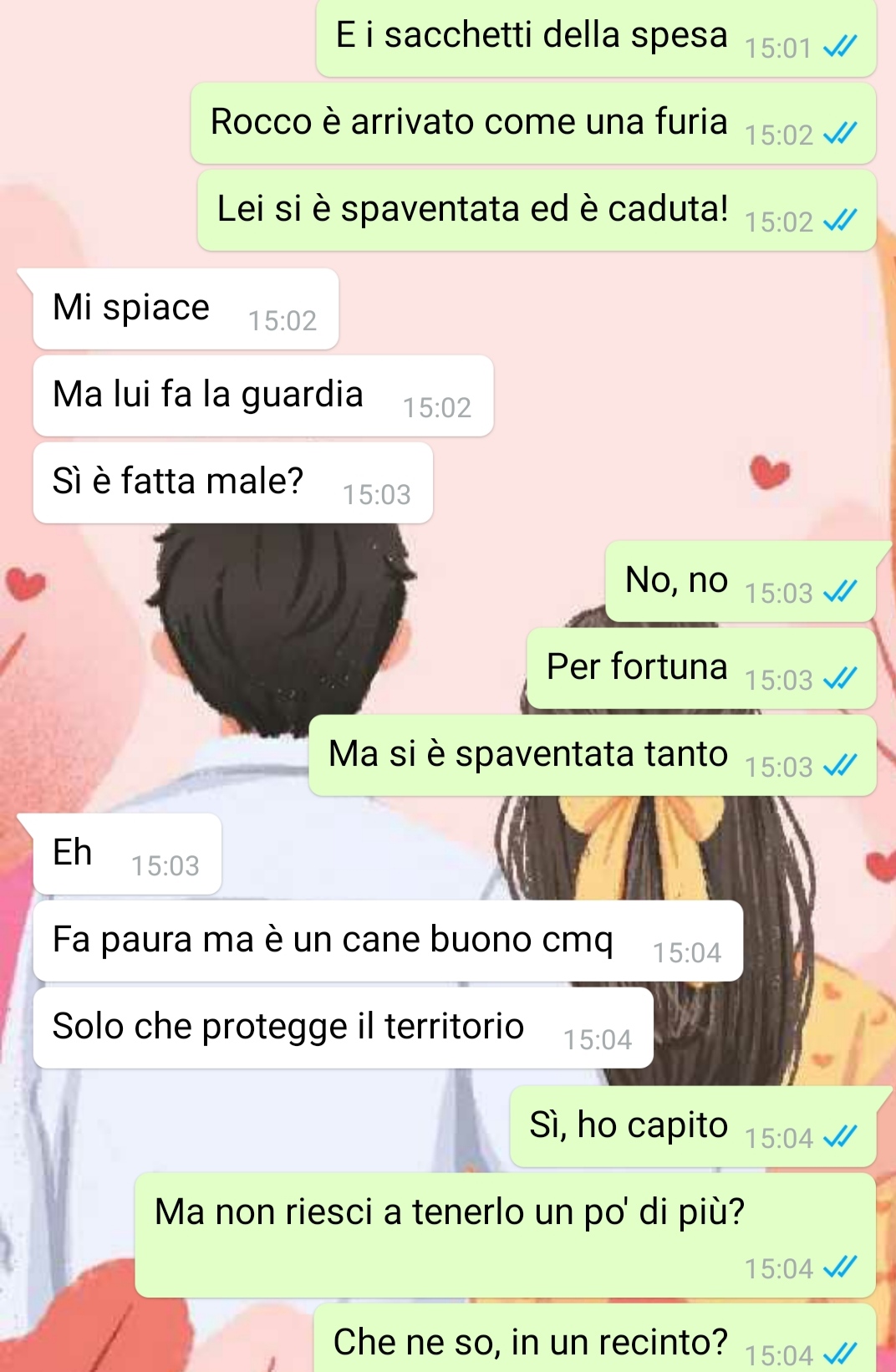Viewport: 896px width, 1372px height.
Task: Select the 'Mi spiace' message bubble
Action: (186, 309)
